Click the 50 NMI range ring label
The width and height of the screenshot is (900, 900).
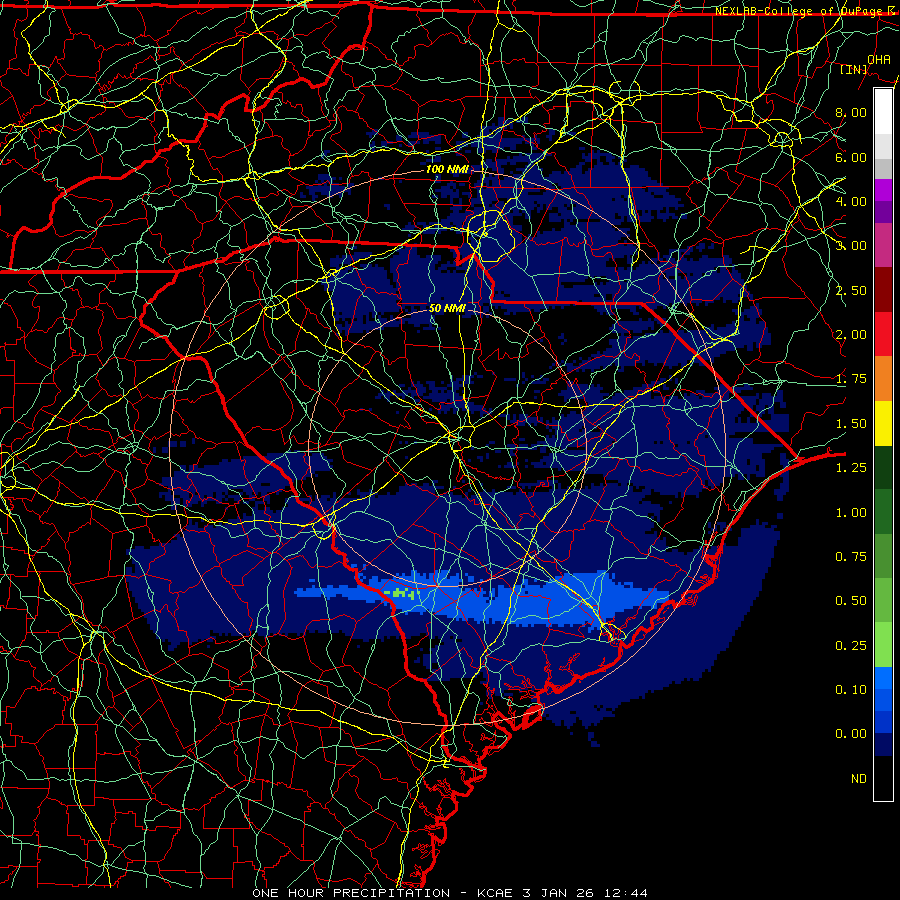point(447,308)
